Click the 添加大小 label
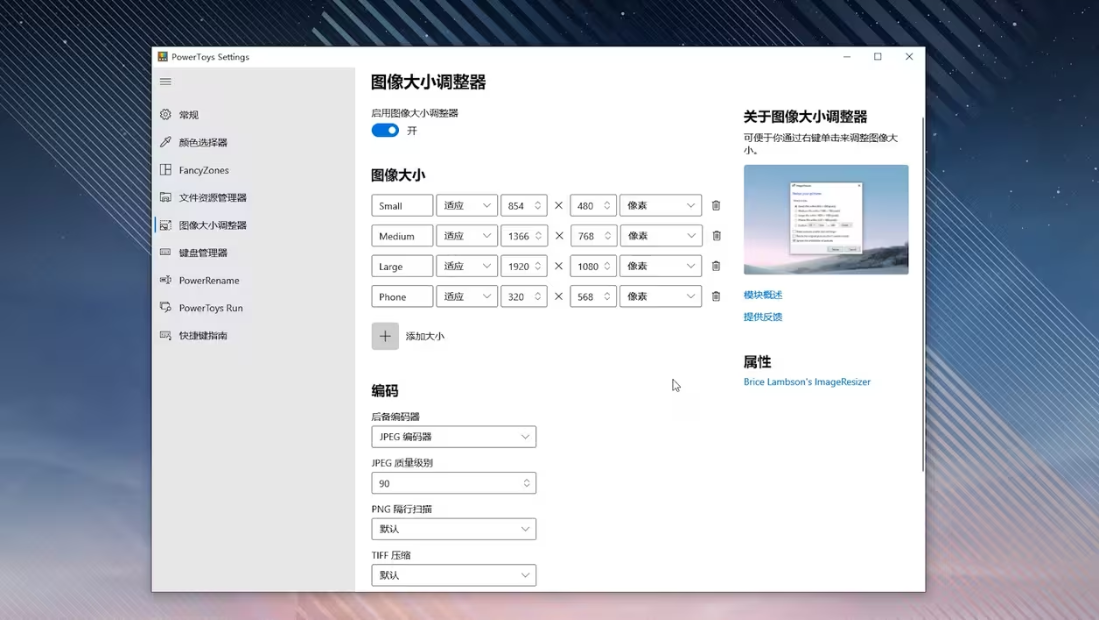 point(424,336)
